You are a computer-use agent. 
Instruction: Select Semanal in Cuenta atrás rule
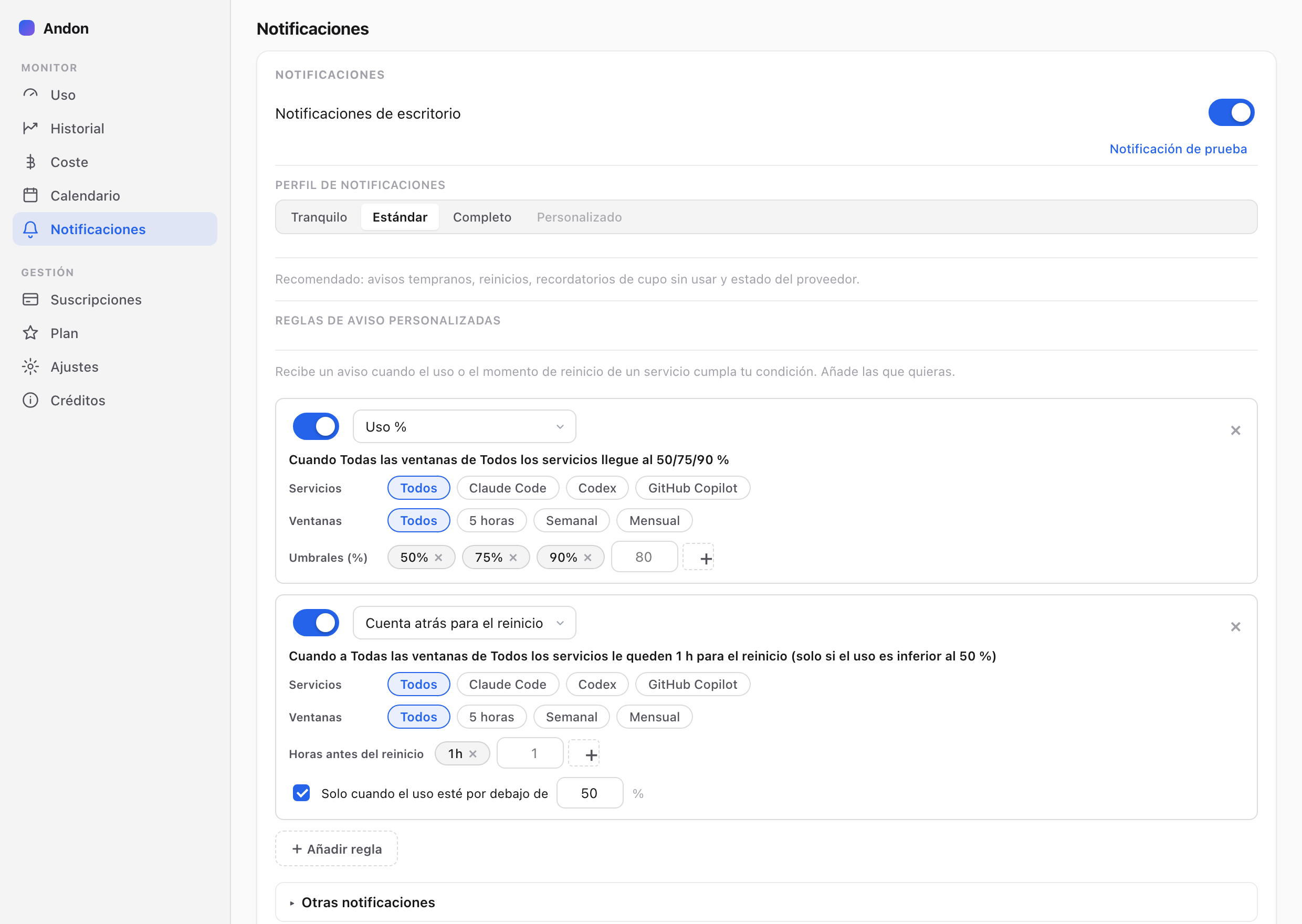572,716
